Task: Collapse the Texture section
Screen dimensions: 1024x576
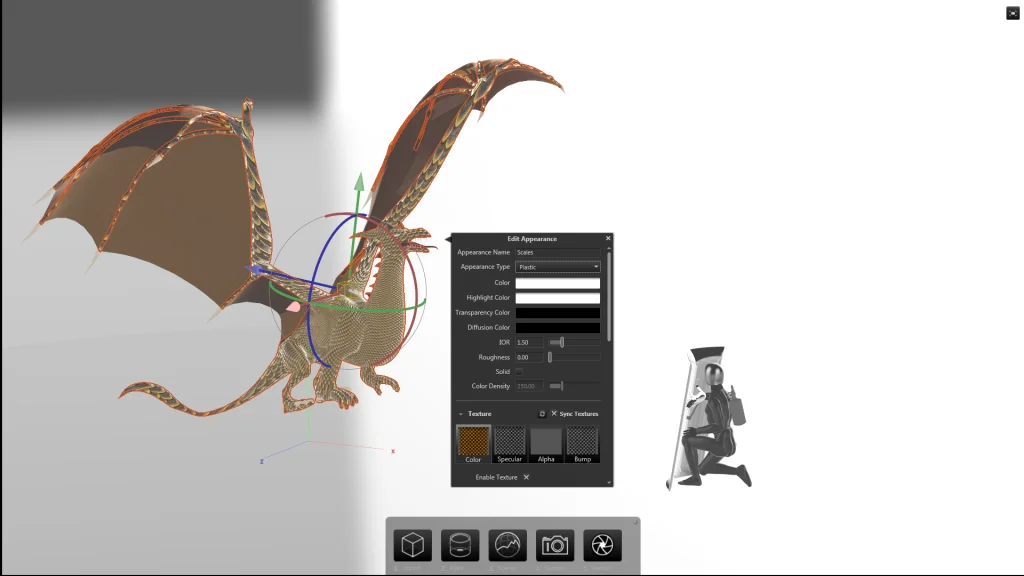Action: [461, 413]
